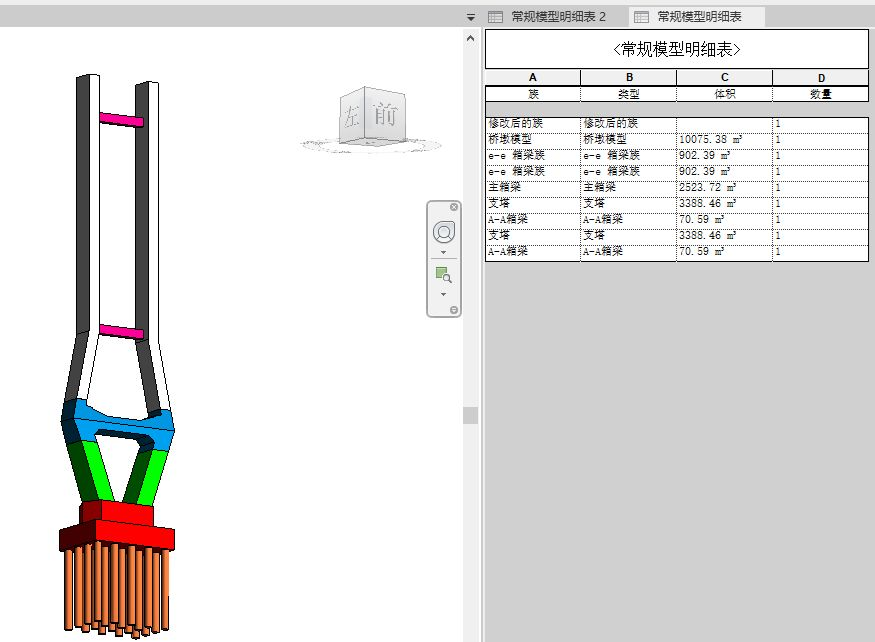The width and height of the screenshot is (875, 642).
Task: Select the quantity cell in the 主箱梁 row
Action: click(821, 188)
